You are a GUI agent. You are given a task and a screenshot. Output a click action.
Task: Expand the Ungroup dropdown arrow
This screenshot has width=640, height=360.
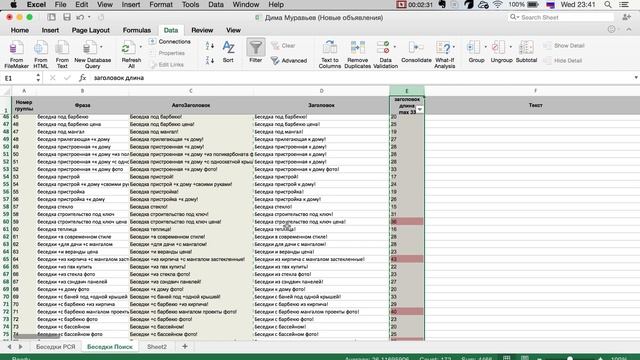click(x=510, y=47)
